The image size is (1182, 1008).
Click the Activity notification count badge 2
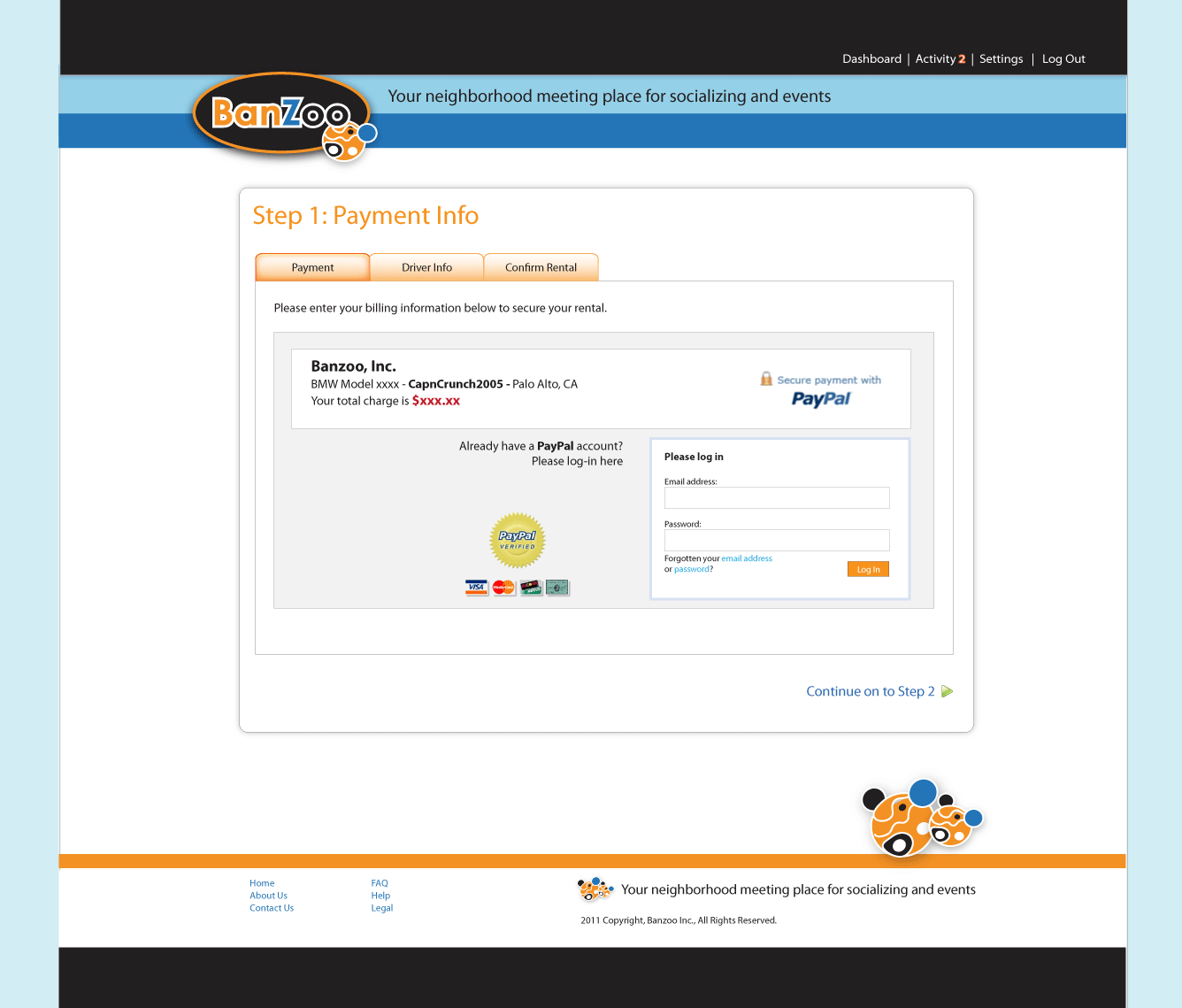click(962, 59)
